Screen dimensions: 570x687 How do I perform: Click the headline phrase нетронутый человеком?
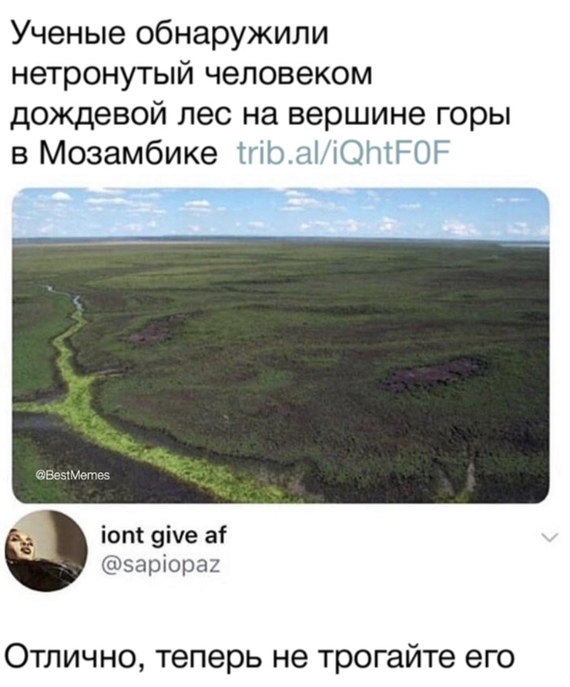pos(191,74)
